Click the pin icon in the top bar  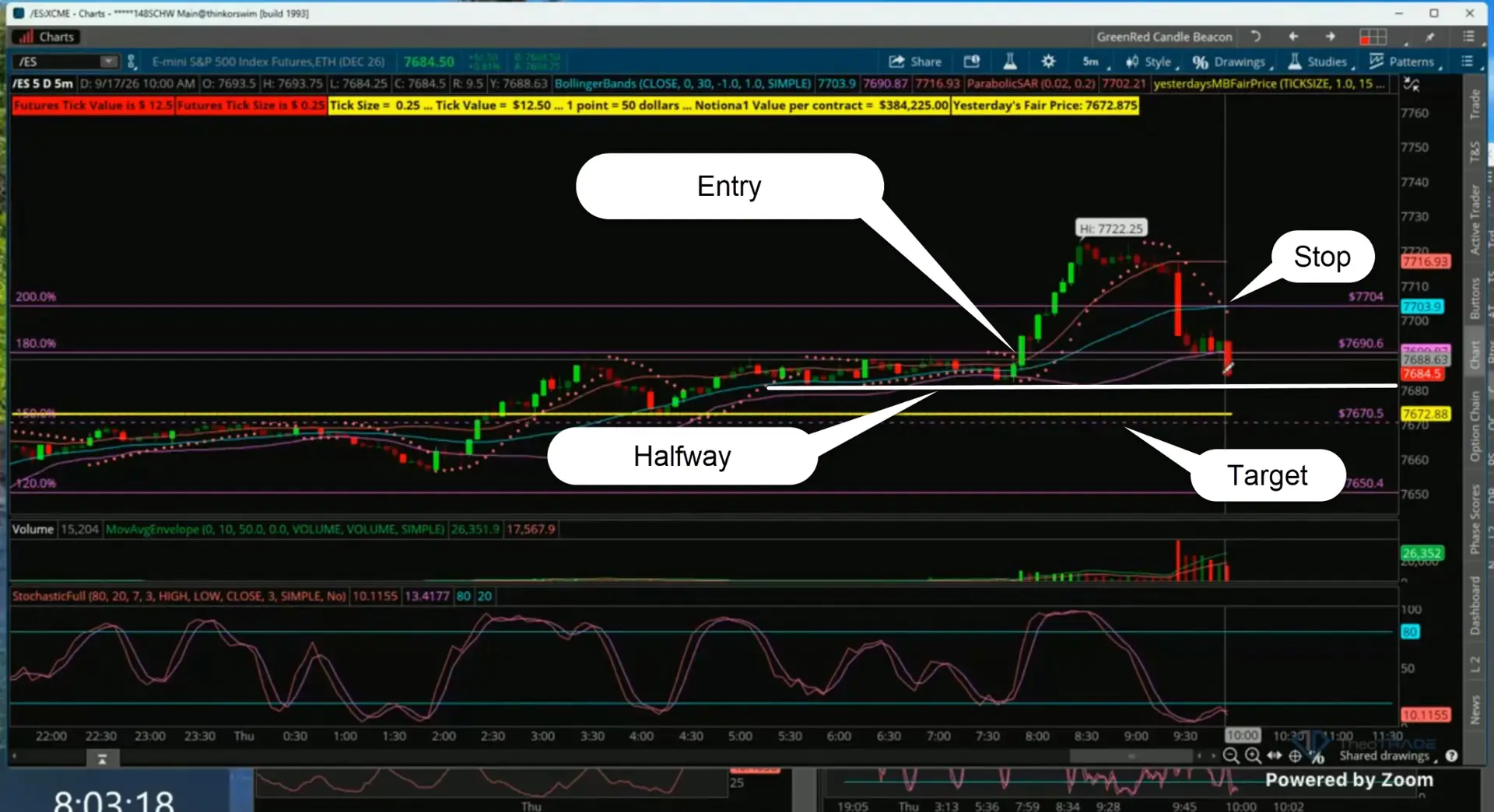(1430, 37)
